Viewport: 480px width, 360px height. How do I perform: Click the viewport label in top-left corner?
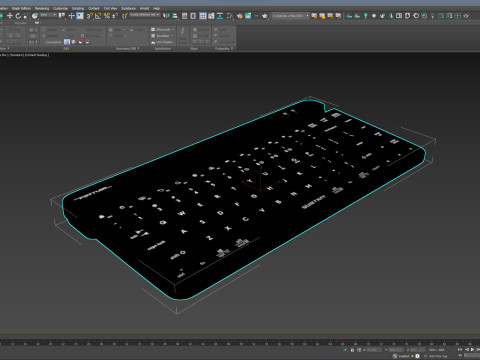pos(25,55)
